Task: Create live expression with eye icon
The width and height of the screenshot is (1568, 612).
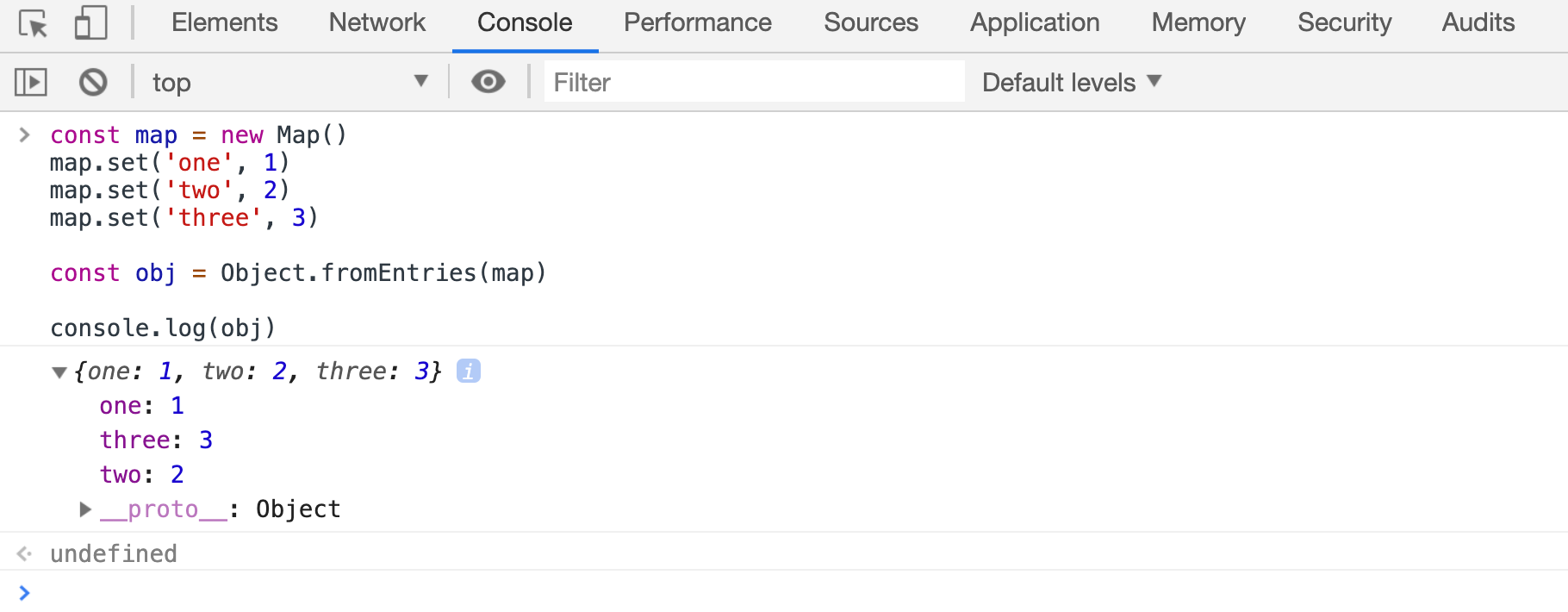Action: (x=488, y=82)
